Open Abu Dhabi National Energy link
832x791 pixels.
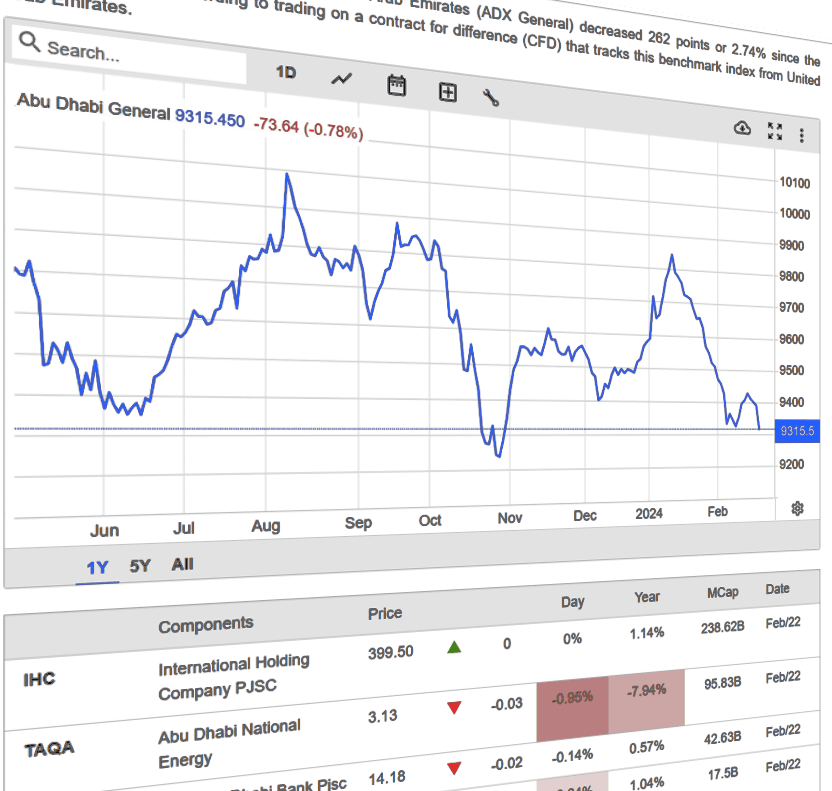(229, 744)
